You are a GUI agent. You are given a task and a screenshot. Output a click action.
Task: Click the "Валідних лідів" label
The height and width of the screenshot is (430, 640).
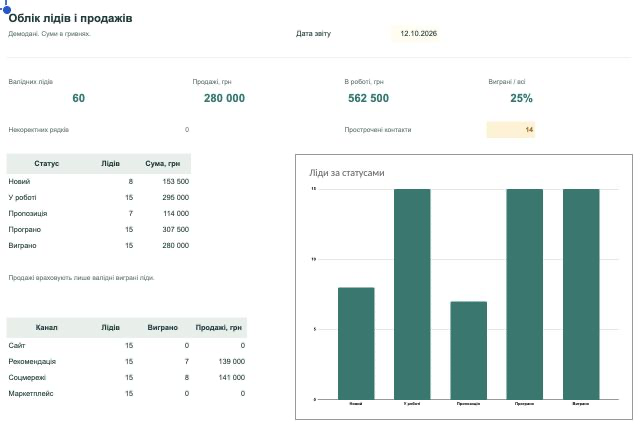(31, 82)
